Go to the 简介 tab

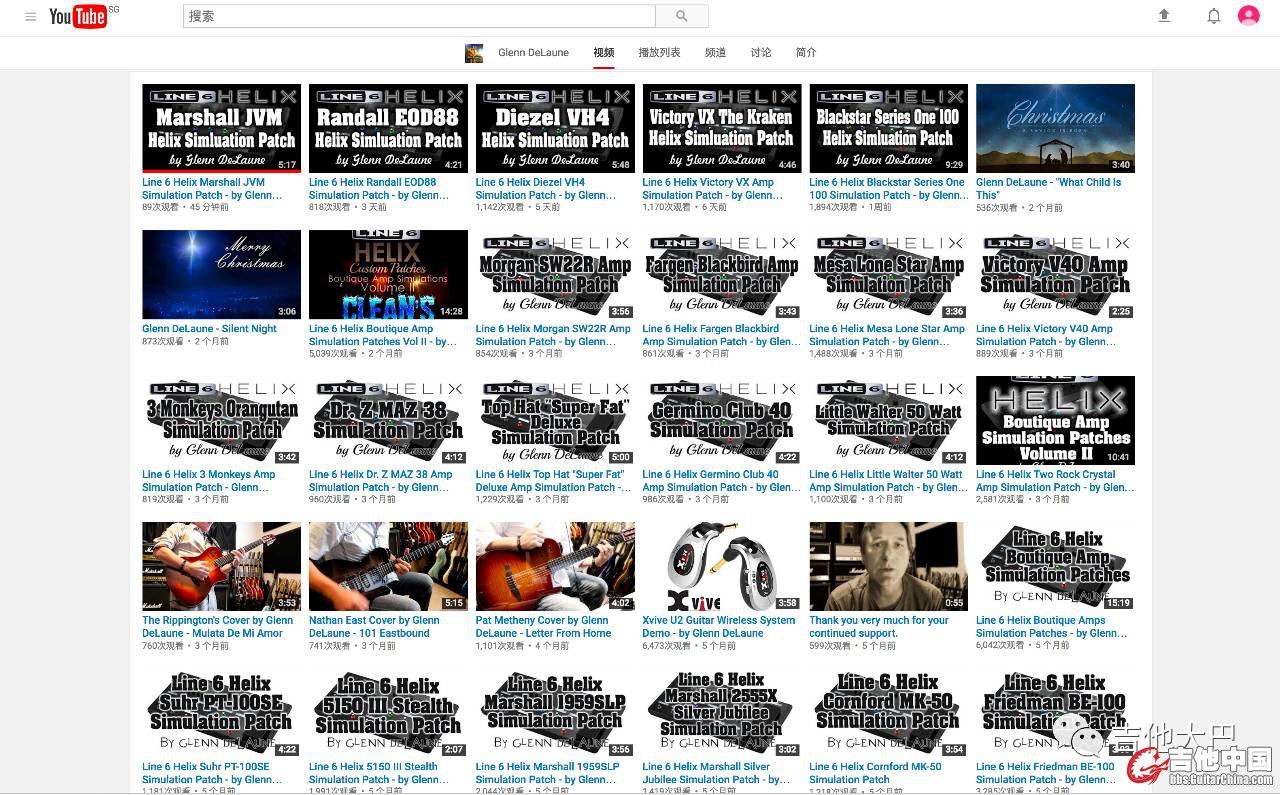click(x=805, y=53)
